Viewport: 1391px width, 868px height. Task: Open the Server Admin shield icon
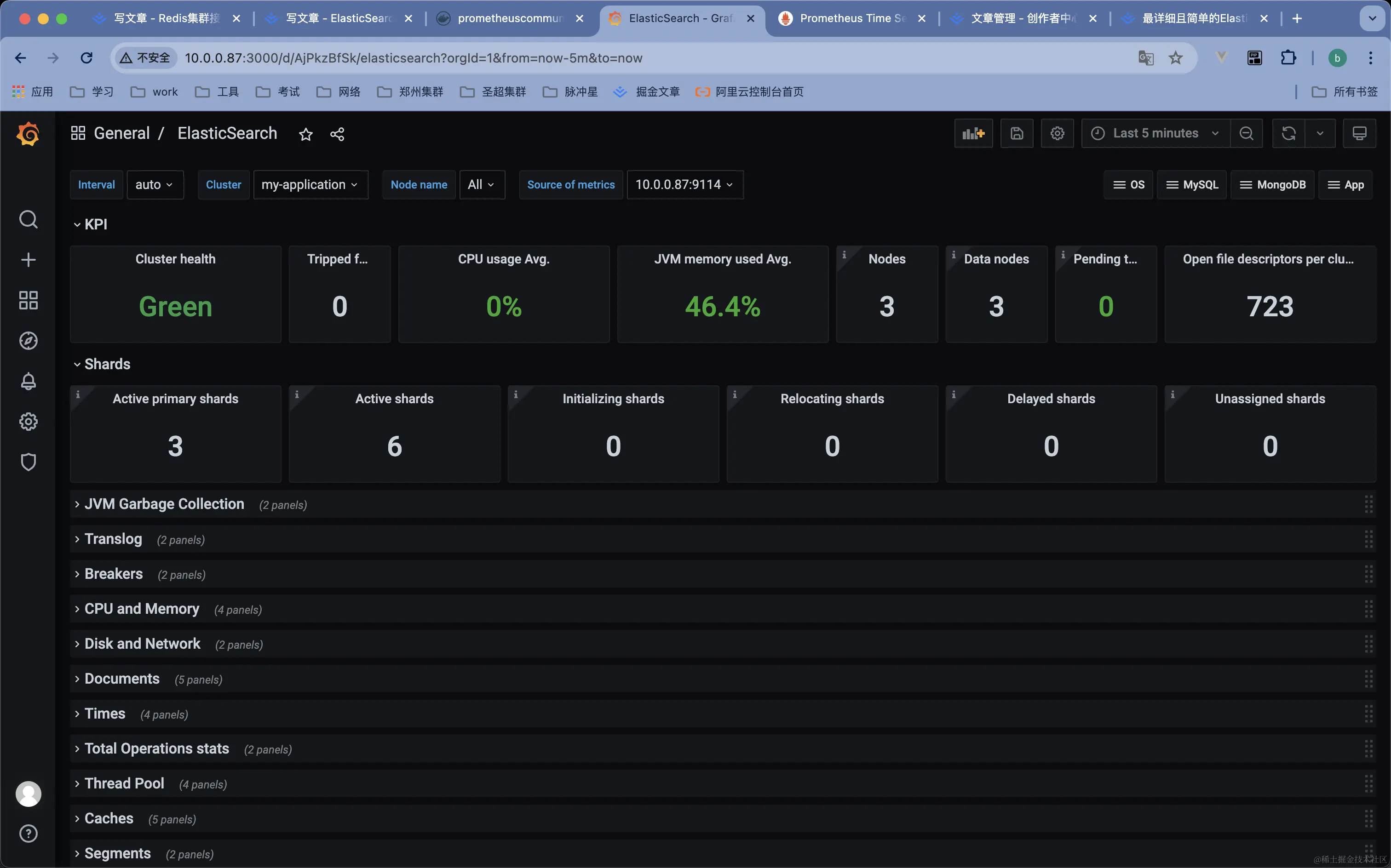28,462
